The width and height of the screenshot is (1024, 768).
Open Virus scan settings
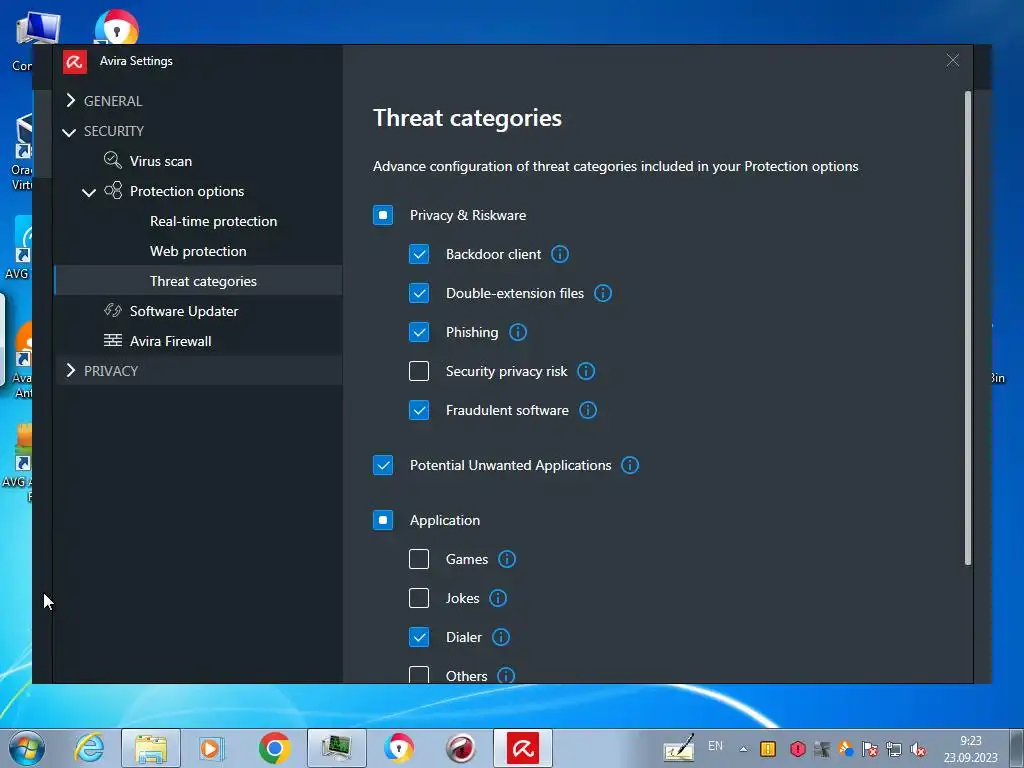pyautogui.click(x=161, y=161)
